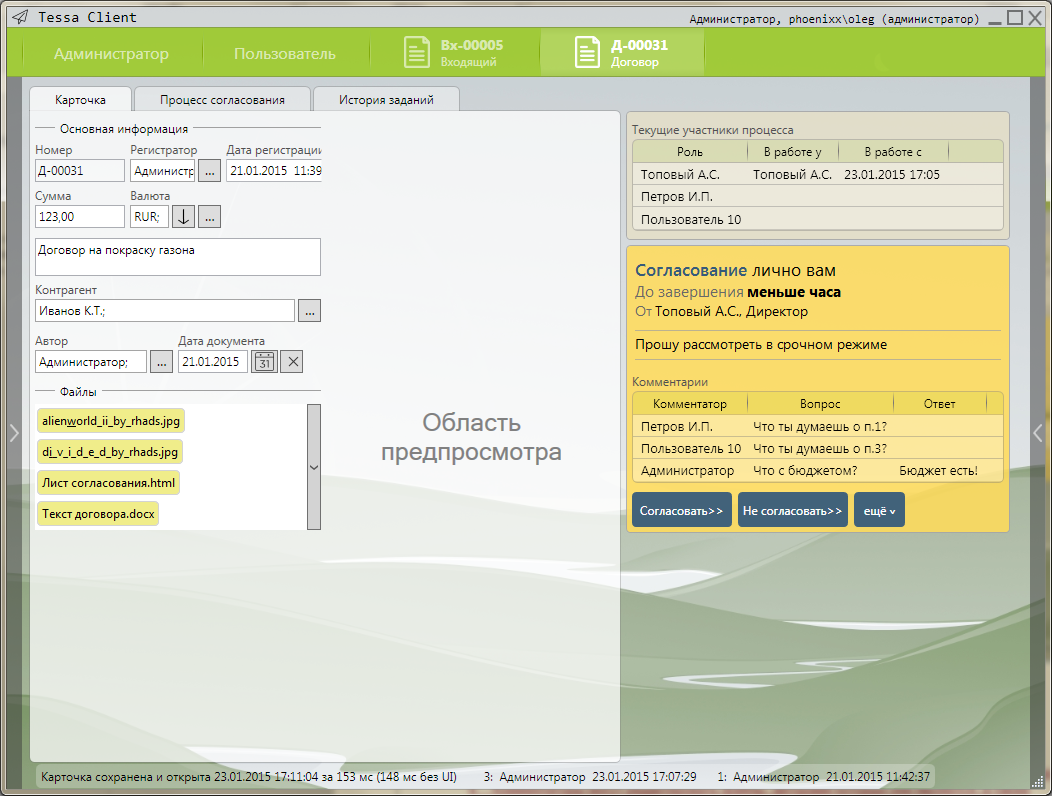Open the ещё dropdown button

click(x=879, y=510)
